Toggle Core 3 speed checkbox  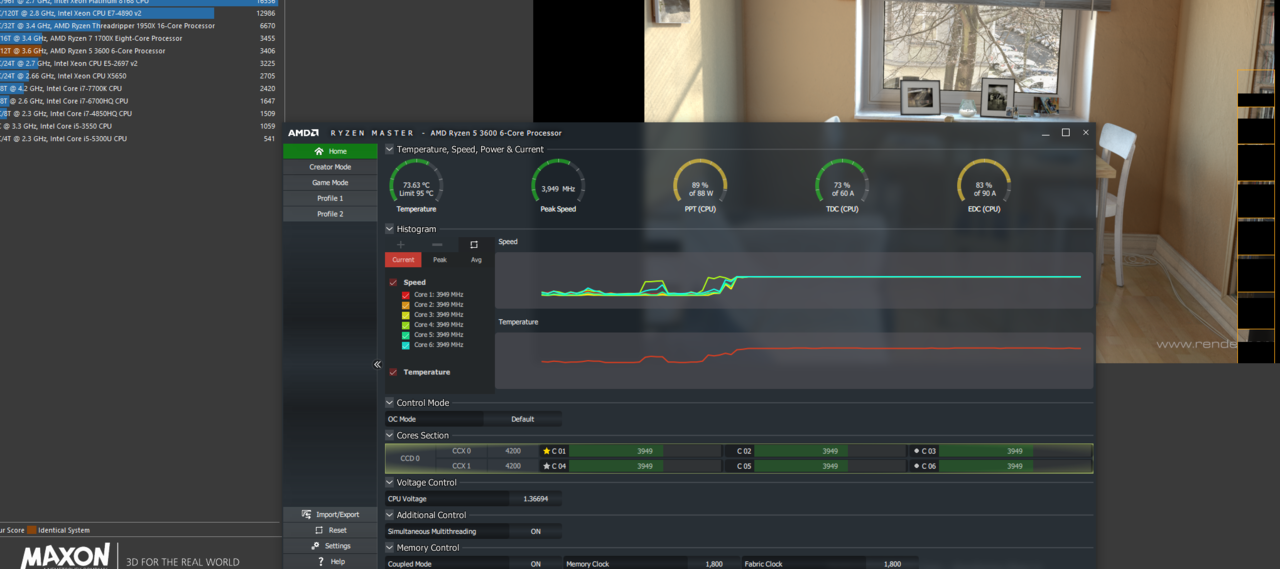tap(405, 315)
